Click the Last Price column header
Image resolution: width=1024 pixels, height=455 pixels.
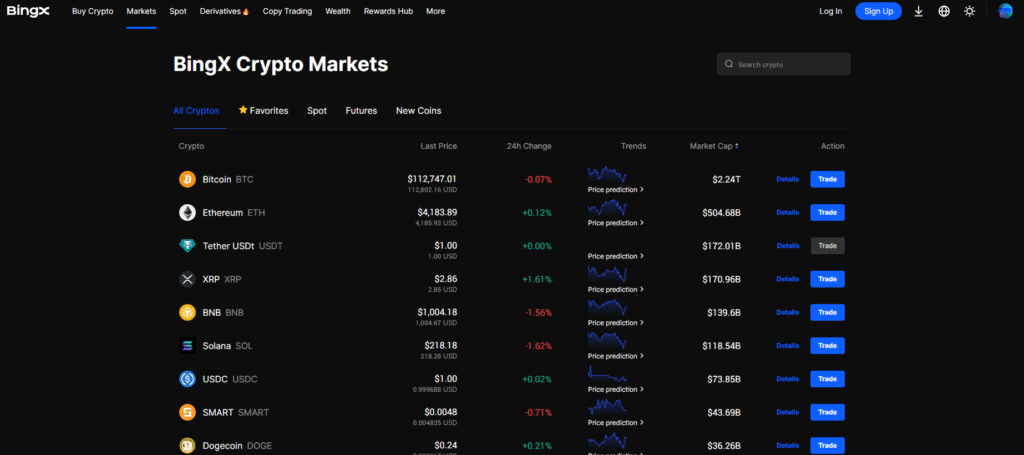pyautogui.click(x=439, y=146)
